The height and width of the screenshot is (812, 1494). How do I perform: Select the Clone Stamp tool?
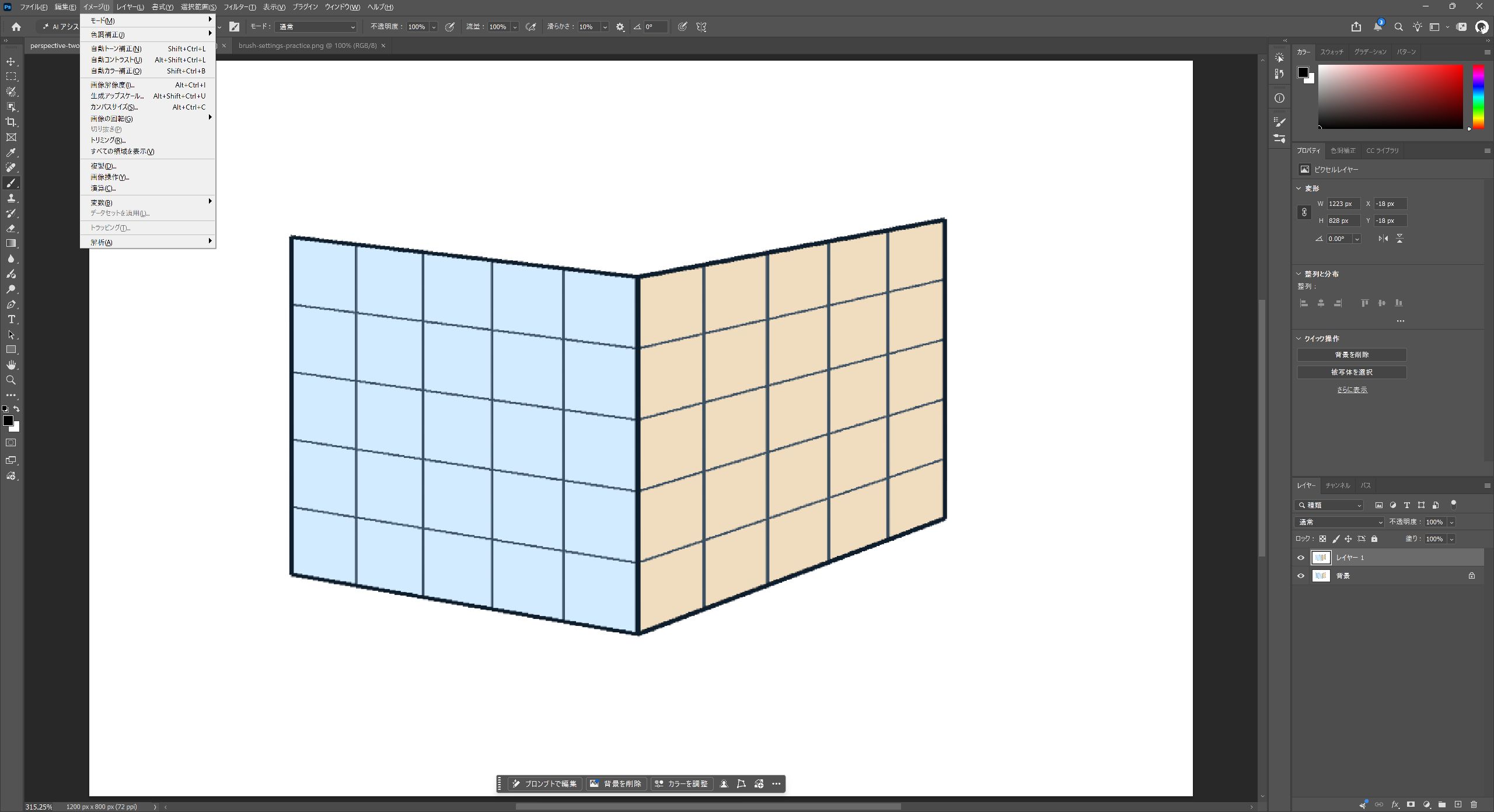point(11,198)
